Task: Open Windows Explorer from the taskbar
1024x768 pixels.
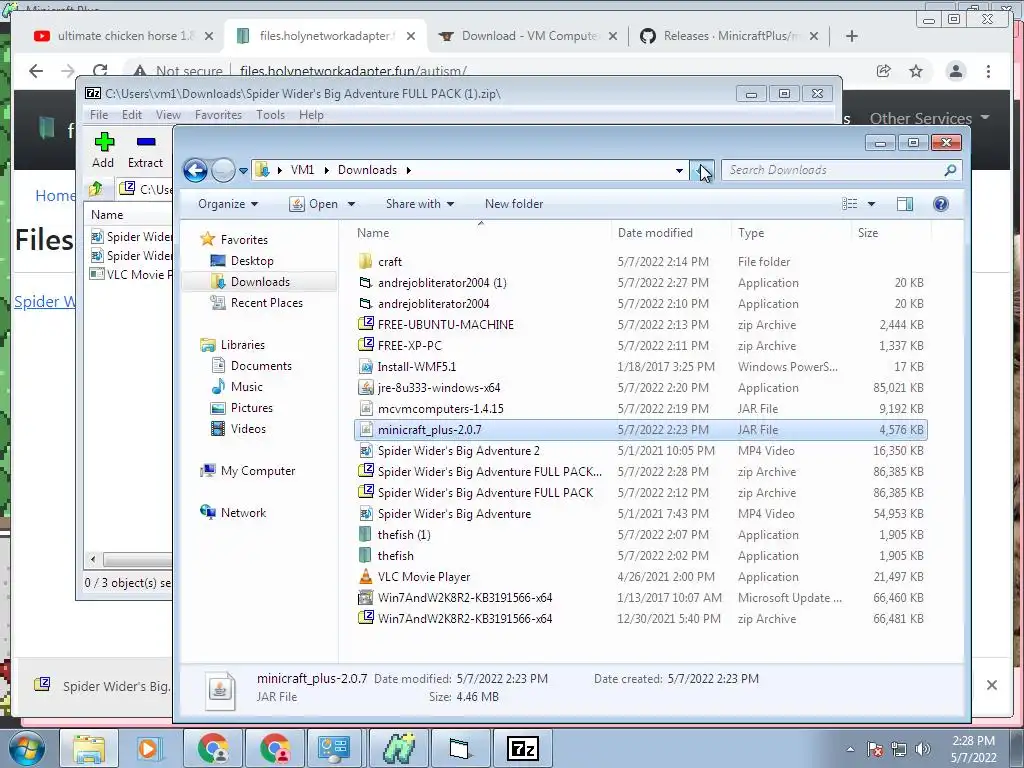Action: point(89,748)
